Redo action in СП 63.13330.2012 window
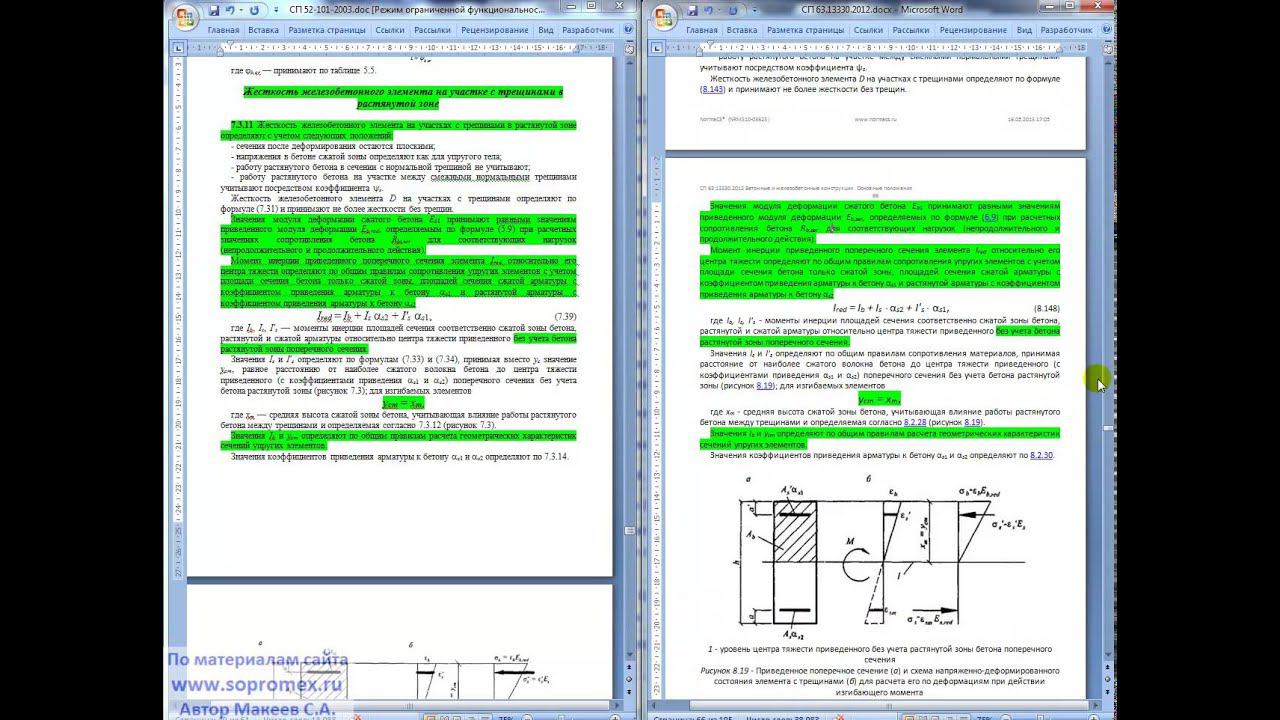 pos(734,11)
